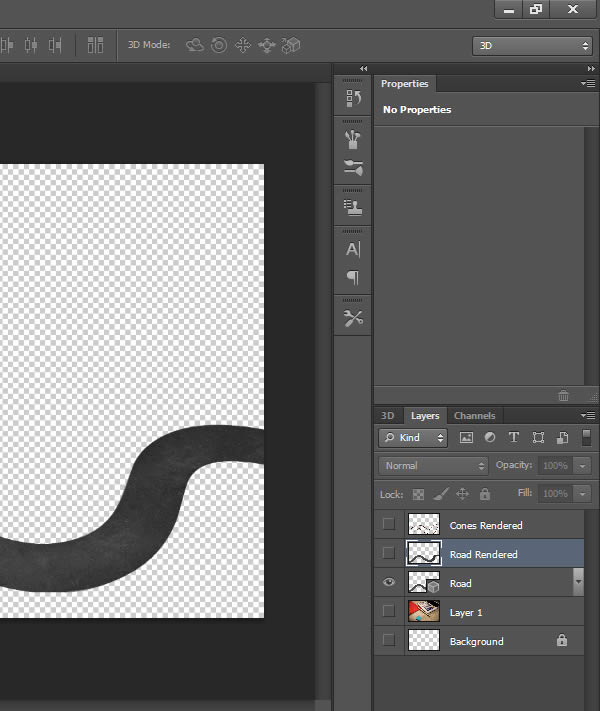This screenshot has width=600, height=711.
Task: Open the History panel icon
Action: coord(353,97)
